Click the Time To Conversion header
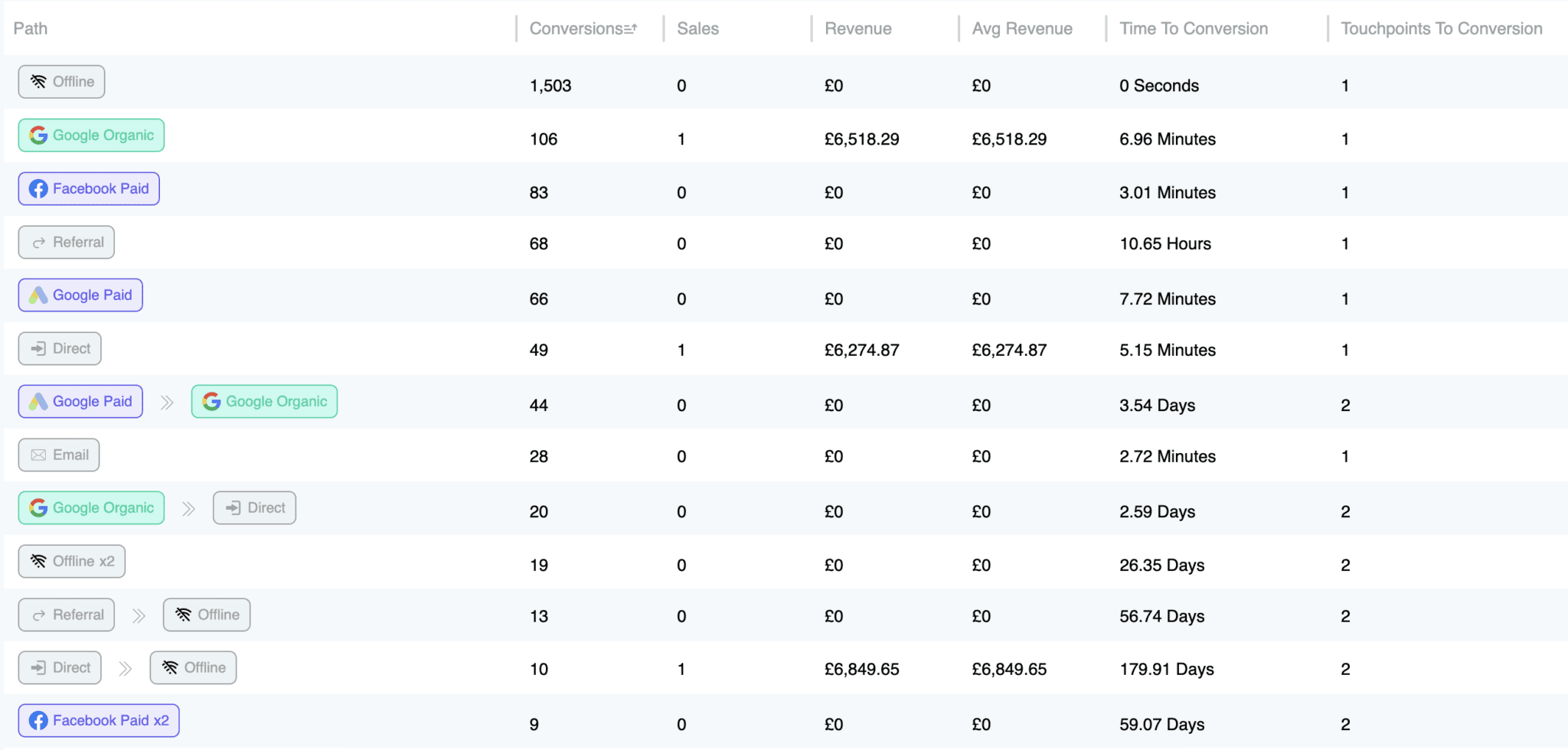Screen dimensions: 1568x750 tap(1193, 29)
